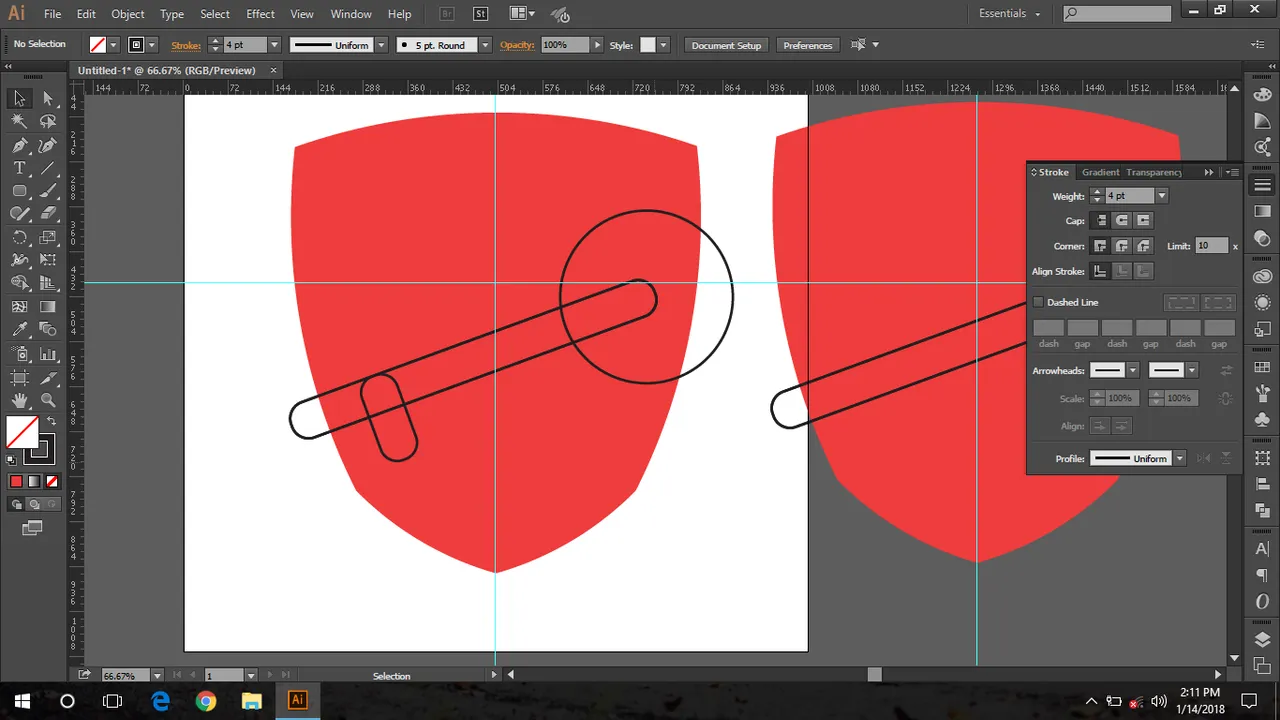This screenshot has width=1280, height=720.
Task: Open Google Chrome from the taskbar
Action: [206, 700]
